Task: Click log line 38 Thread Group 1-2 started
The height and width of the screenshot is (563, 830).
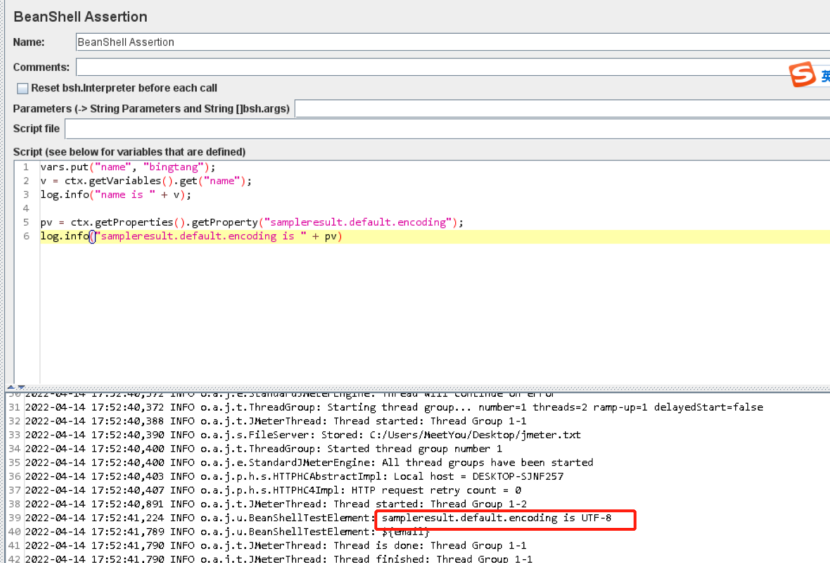Action: (276, 504)
